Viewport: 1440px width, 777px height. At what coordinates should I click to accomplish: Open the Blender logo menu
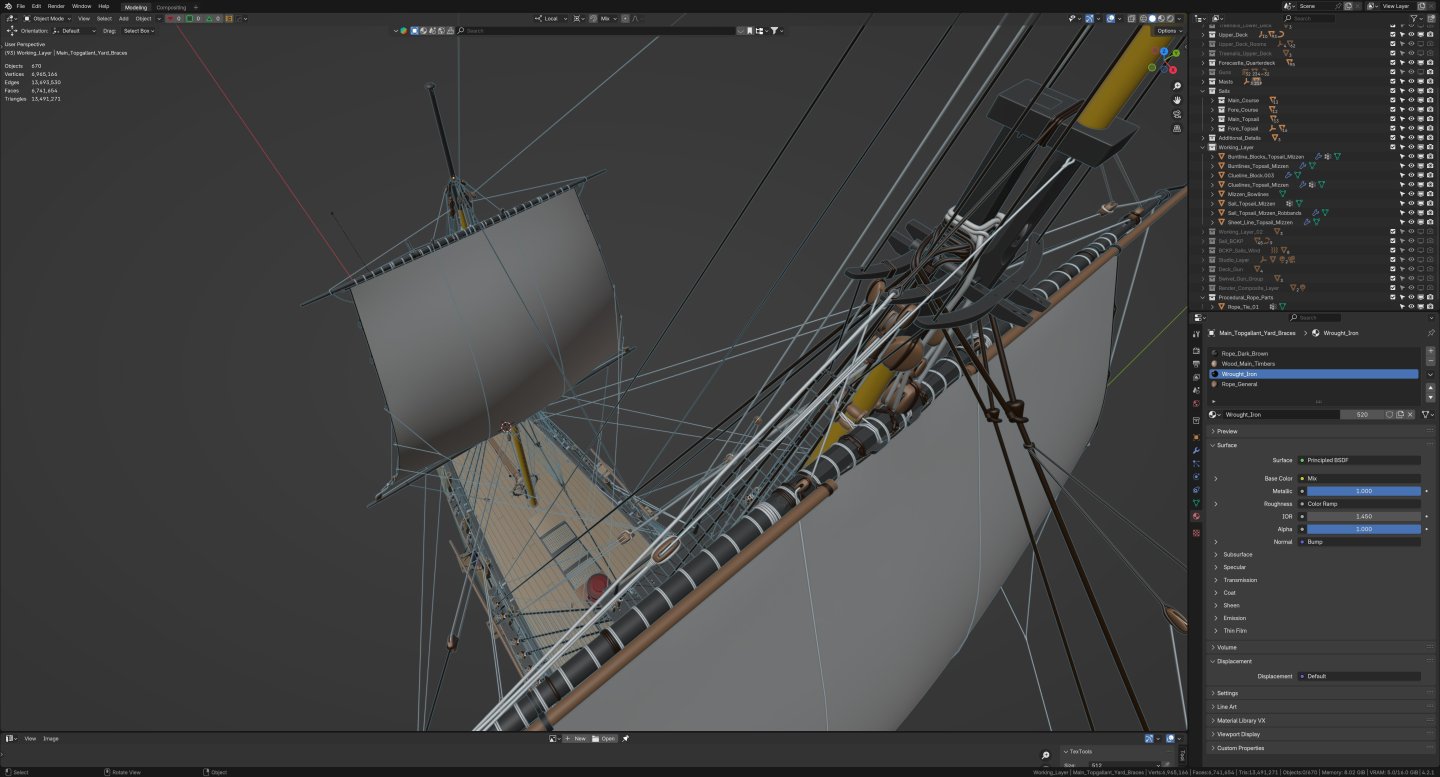coord(7,6)
